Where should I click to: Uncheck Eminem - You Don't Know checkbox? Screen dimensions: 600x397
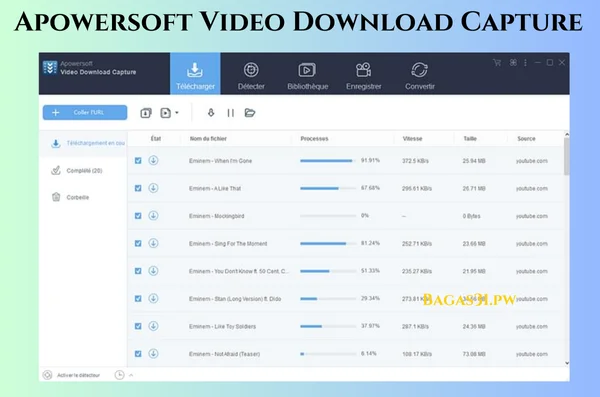pos(138,271)
